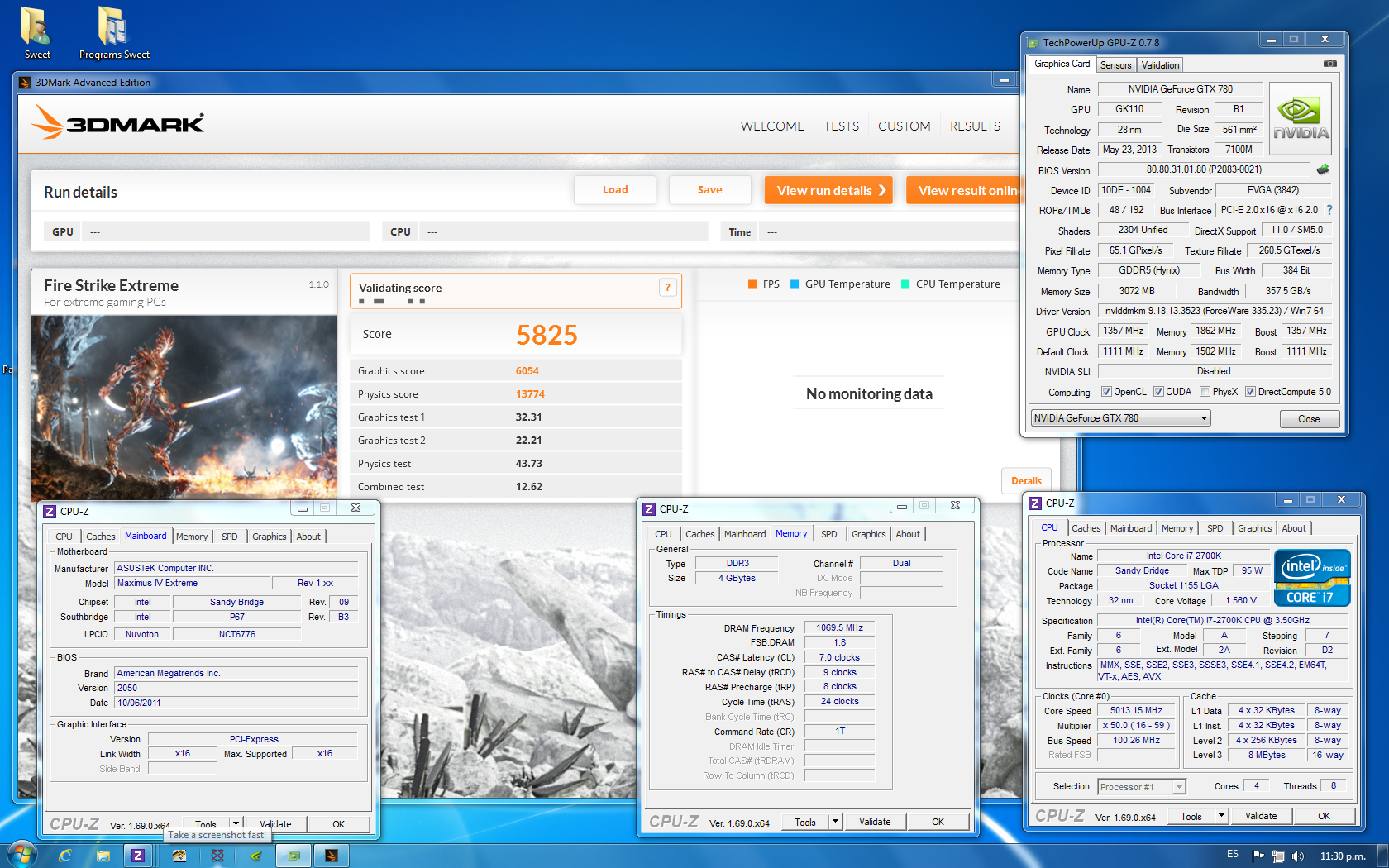Expand the Tools arrow in the CPU-Z Mainboard window
Image resolution: width=1389 pixels, height=868 pixels.
click(x=236, y=823)
